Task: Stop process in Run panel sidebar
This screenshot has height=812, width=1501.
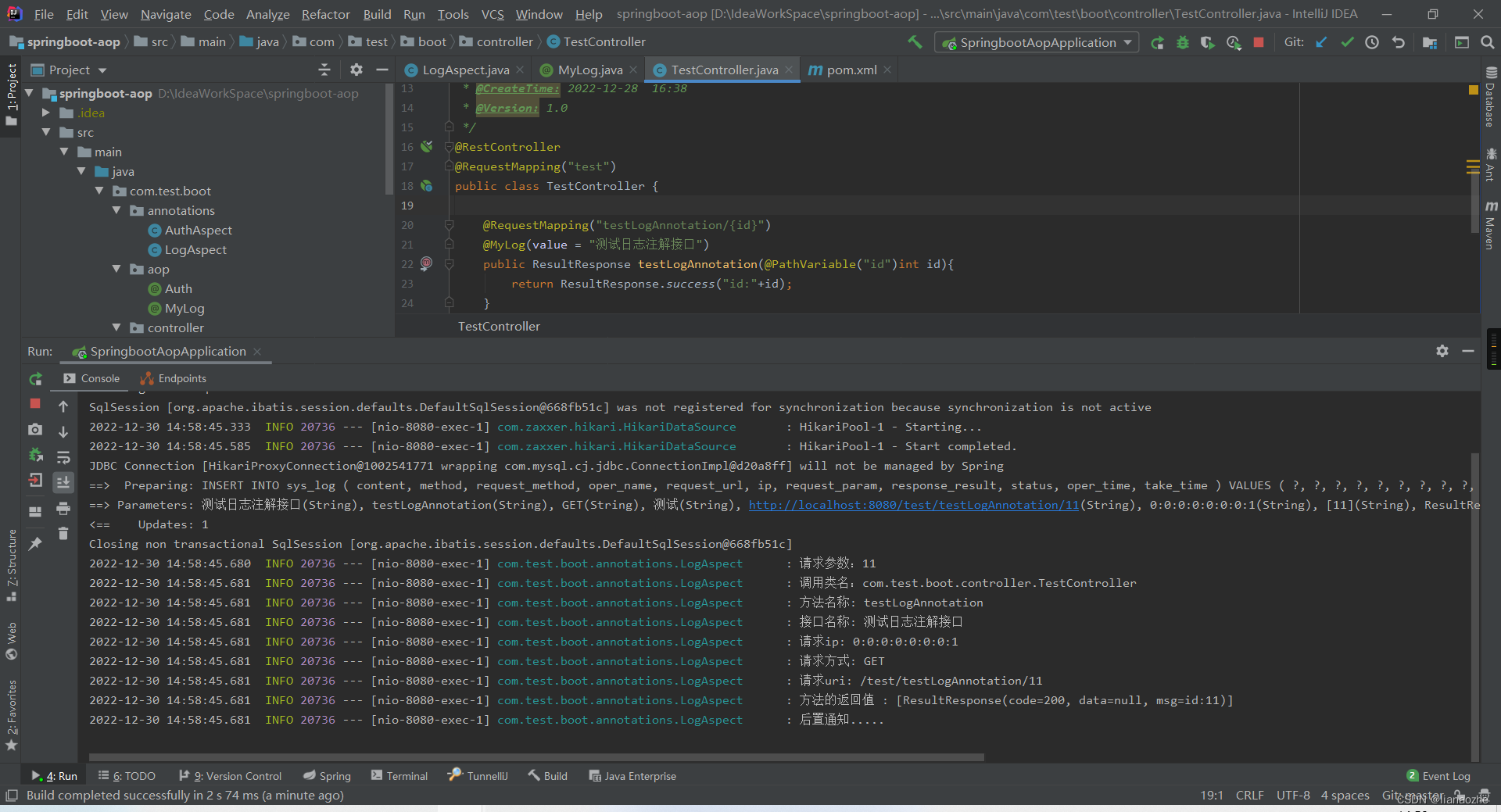Action: (x=35, y=403)
